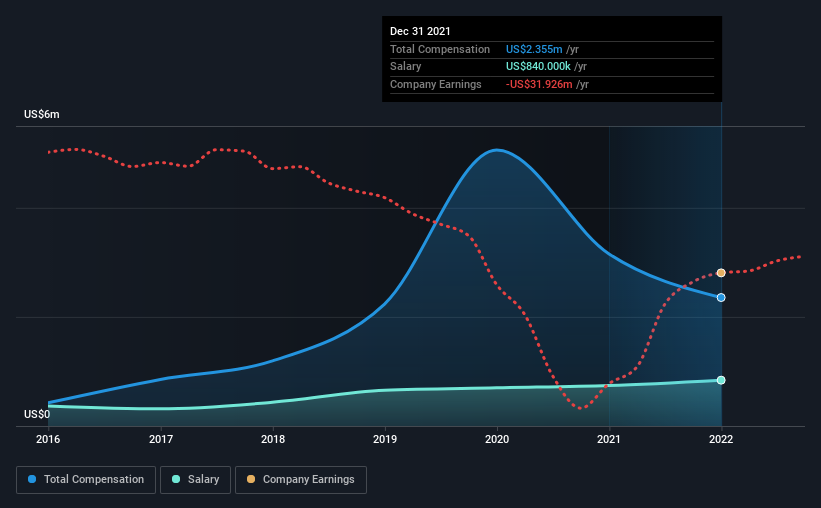Click the 2020 x-axis label

497,439
